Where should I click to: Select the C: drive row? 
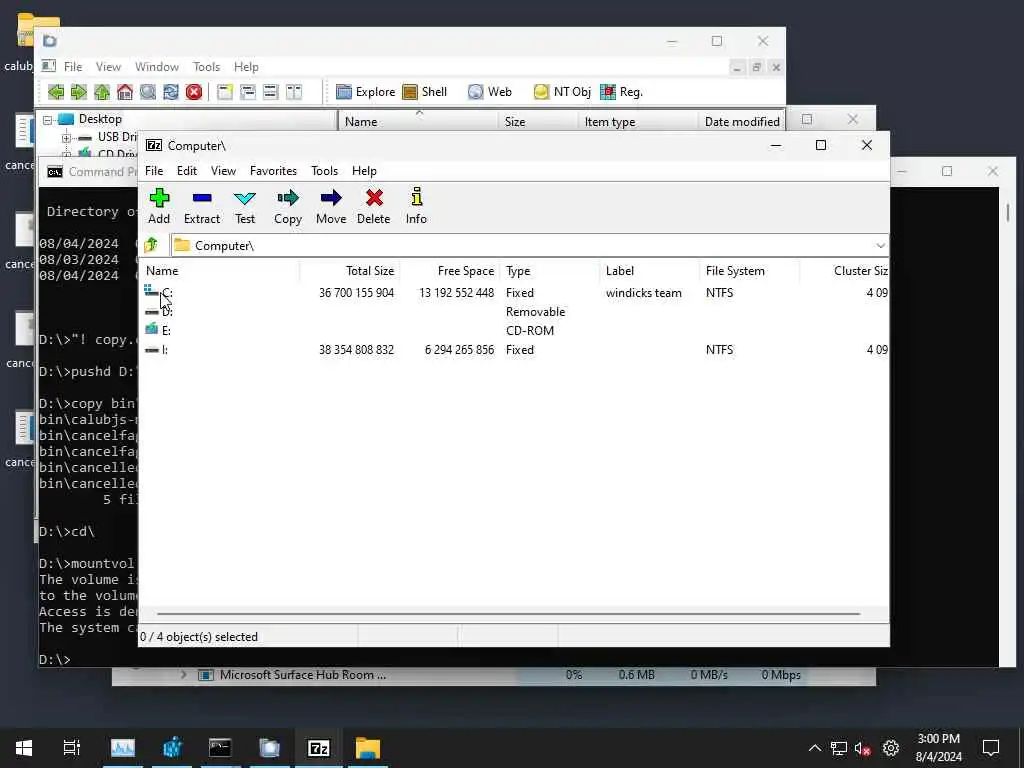(514, 293)
